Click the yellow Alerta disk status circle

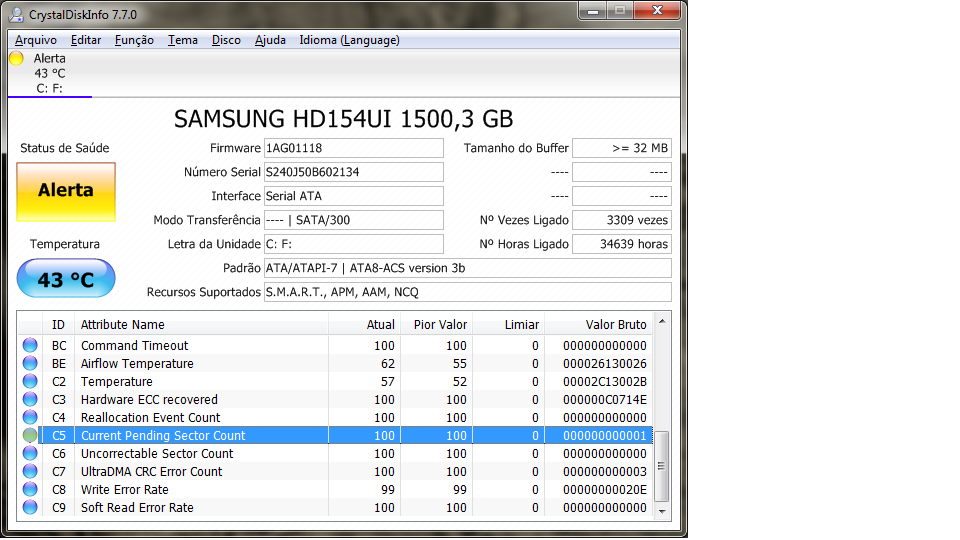[17, 58]
